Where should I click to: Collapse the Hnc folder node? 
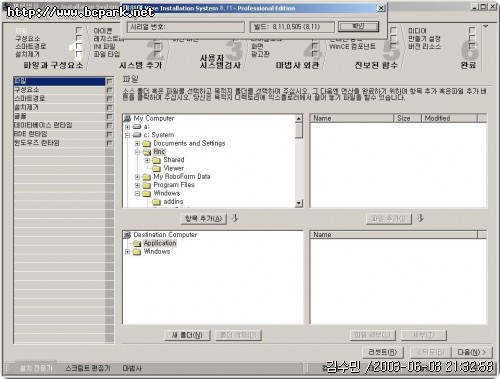[137, 152]
